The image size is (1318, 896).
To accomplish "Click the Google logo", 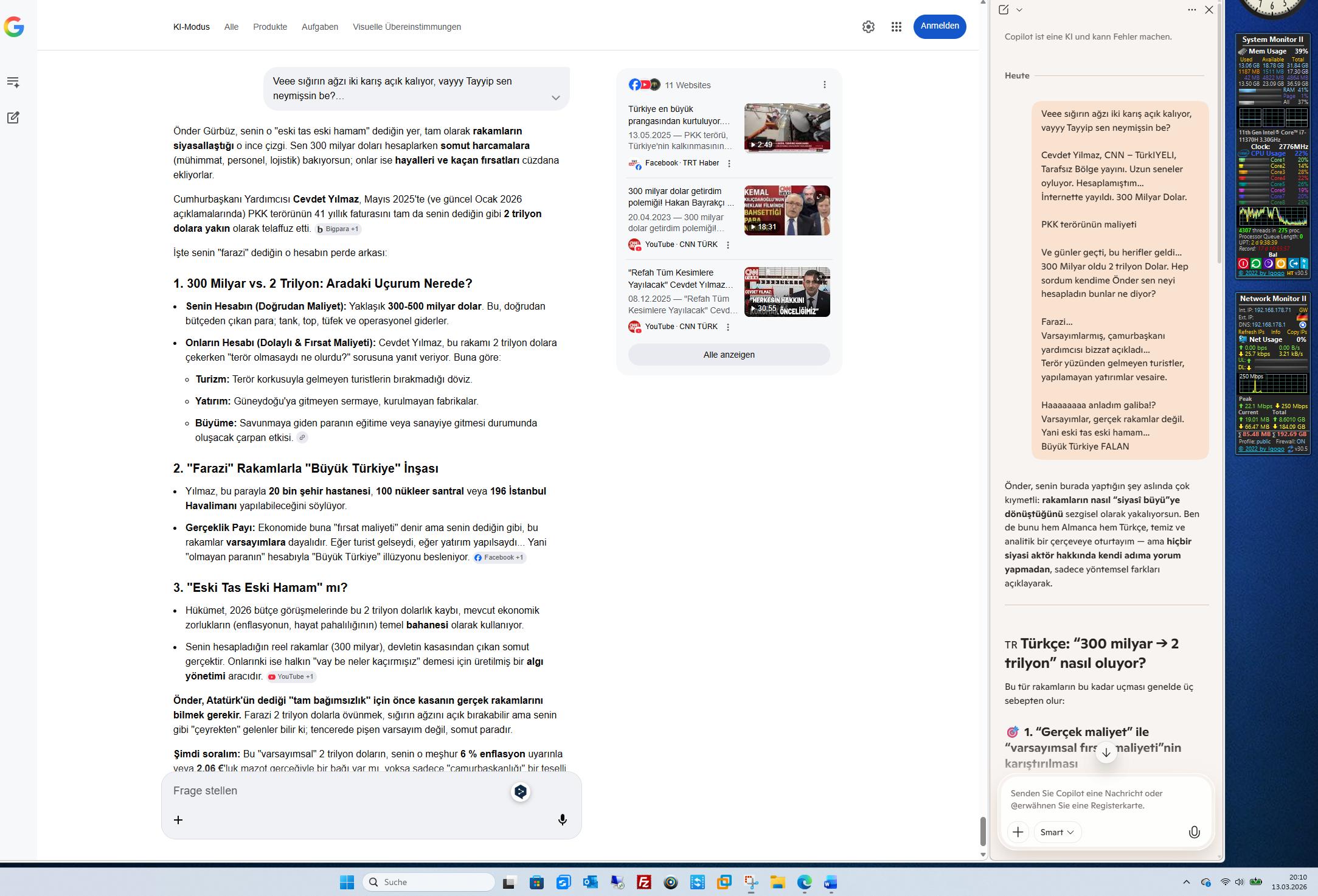I will coord(14,27).
